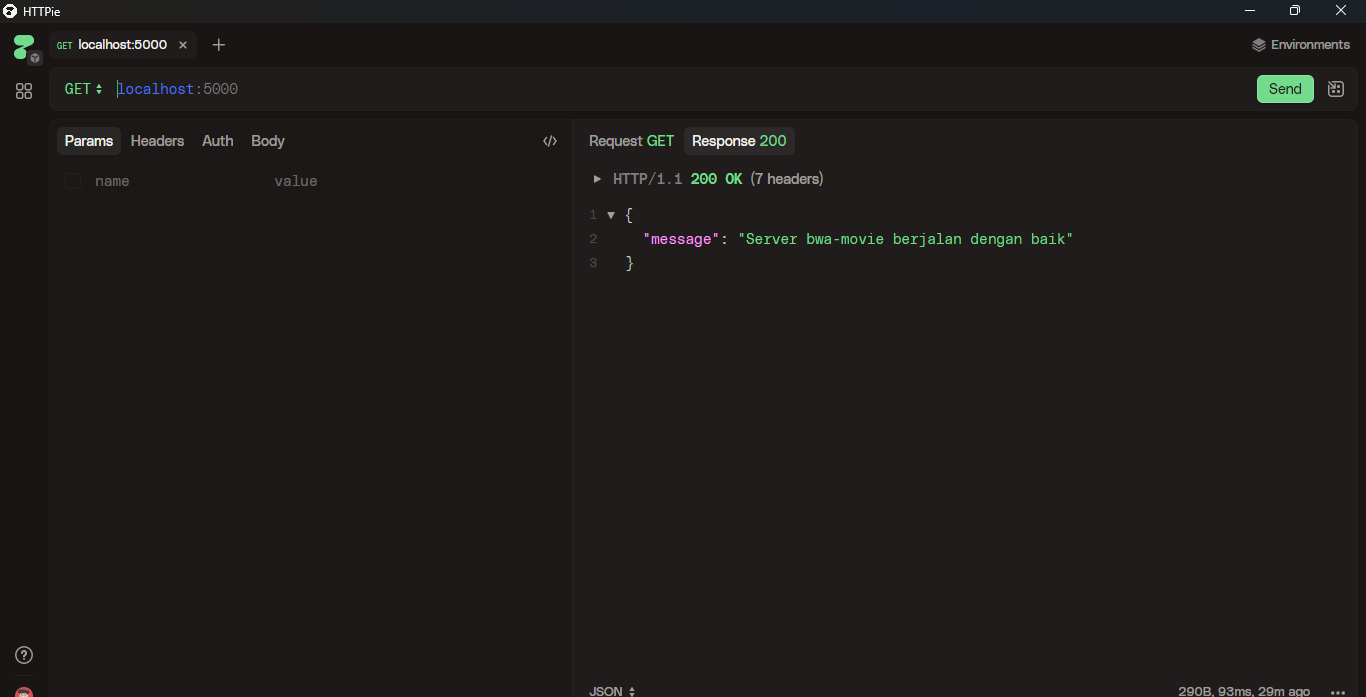This screenshot has height=697, width=1366.
Task: Open the Request GET tab
Action: [x=631, y=141]
